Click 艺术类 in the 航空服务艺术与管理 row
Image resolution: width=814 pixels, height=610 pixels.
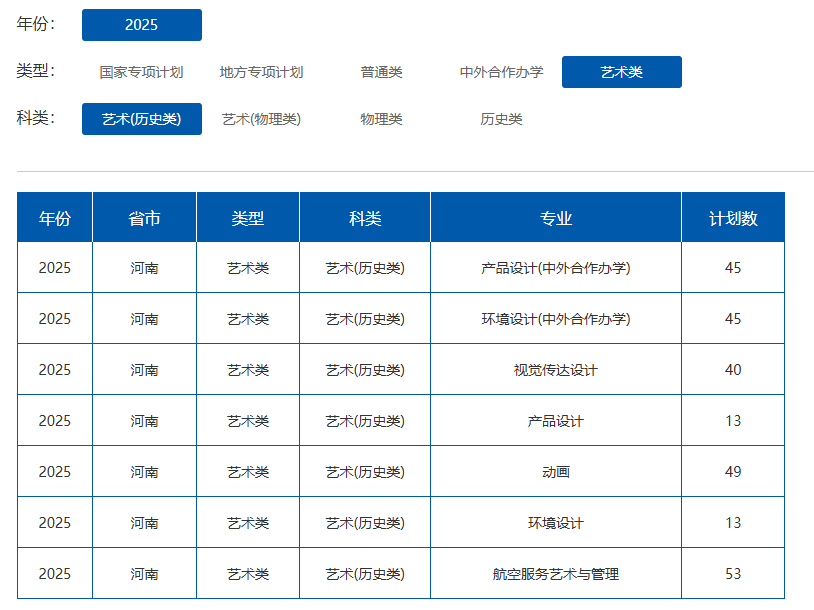pos(248,574)
